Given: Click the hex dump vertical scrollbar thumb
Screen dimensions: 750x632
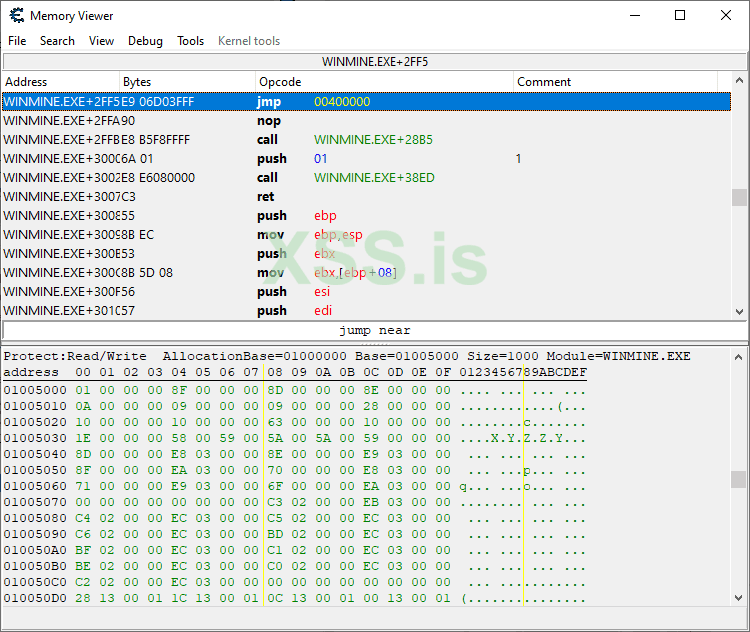Looking at the screenshot, I should 739,478.
